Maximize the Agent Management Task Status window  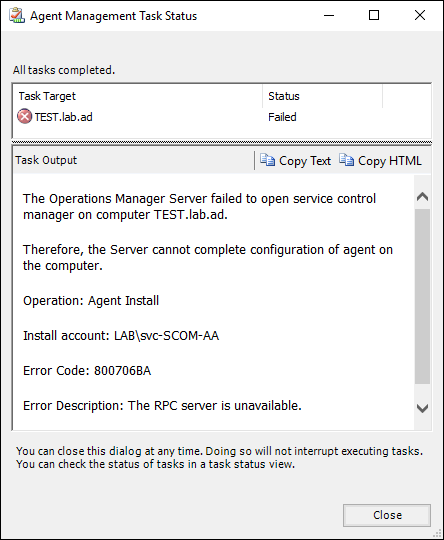tap(374, 15)
